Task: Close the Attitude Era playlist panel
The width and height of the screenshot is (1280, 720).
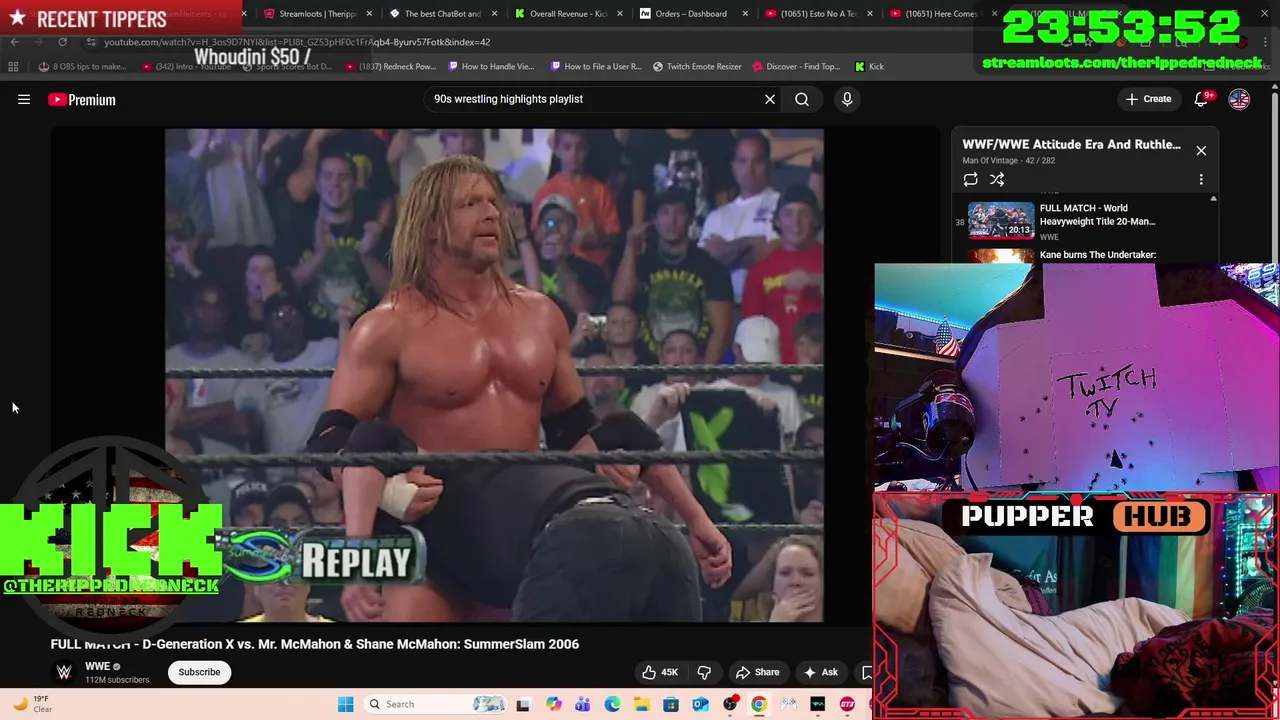Action: tap(1201, 150)
